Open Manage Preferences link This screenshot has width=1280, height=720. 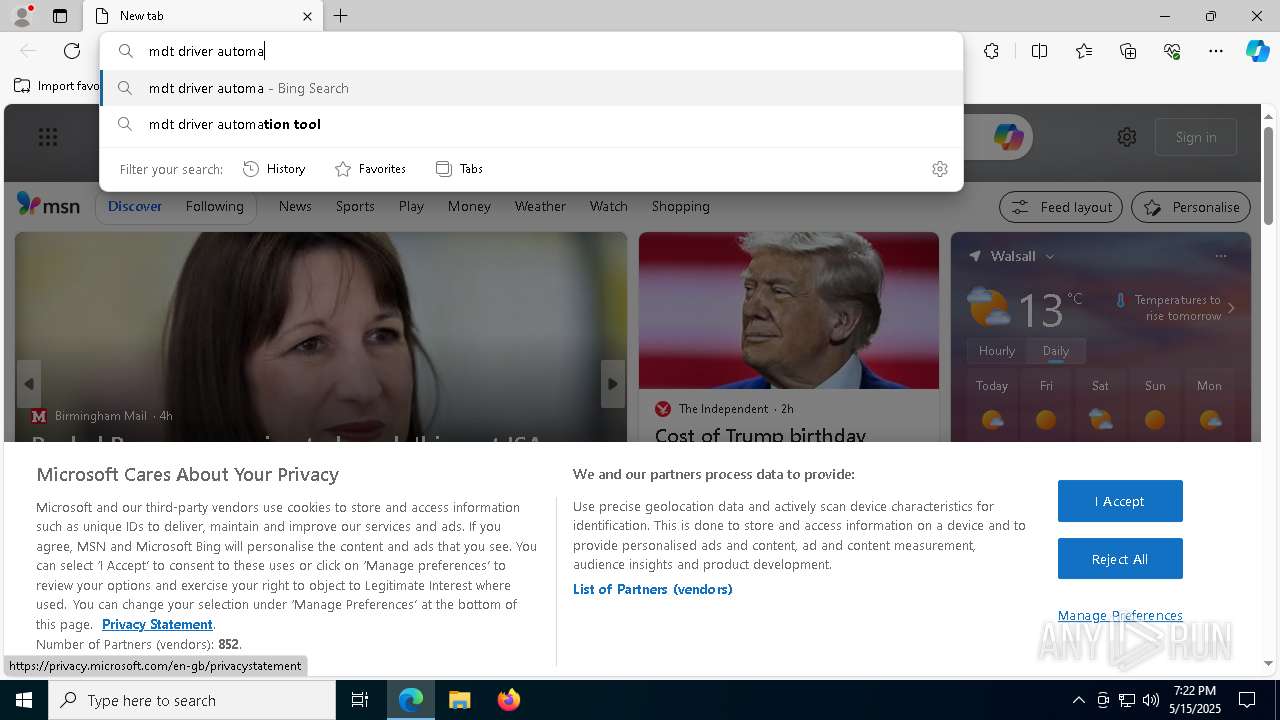[x=1120, y=615]
